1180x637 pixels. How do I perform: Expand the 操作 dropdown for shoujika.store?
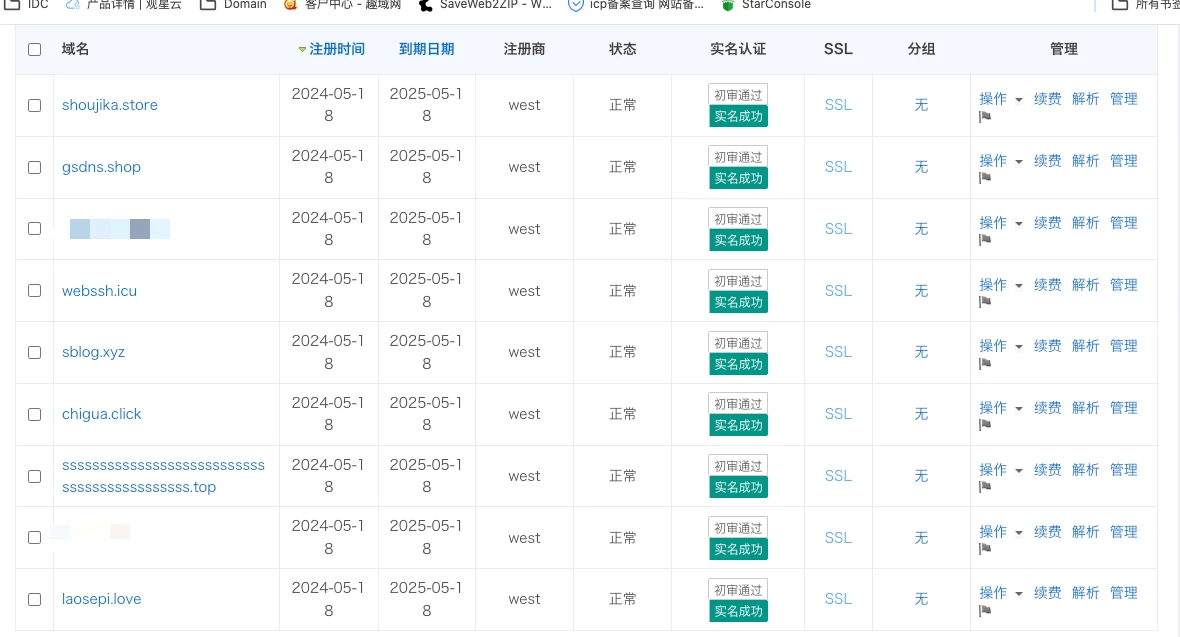click(x=1001, y=99)
